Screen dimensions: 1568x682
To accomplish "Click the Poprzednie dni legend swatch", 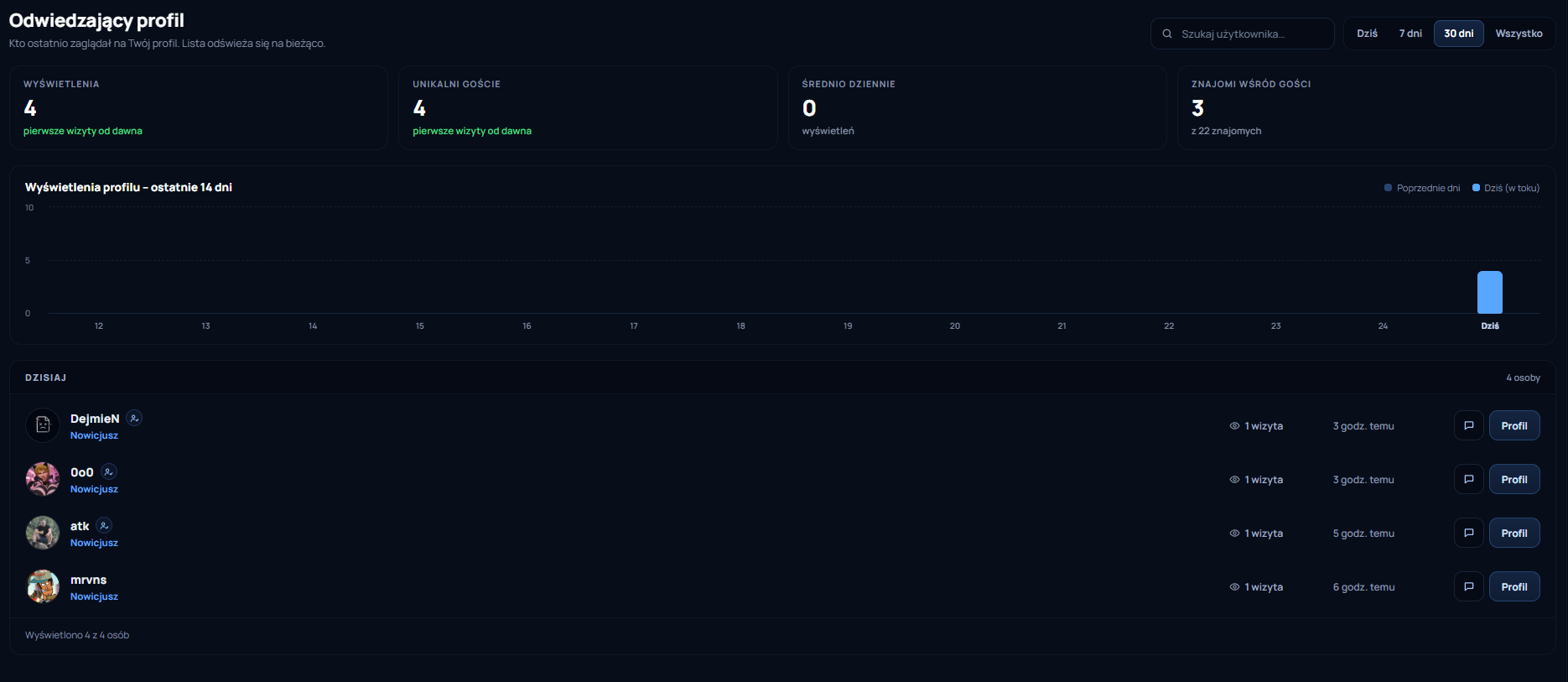I will coord(1388,188).
